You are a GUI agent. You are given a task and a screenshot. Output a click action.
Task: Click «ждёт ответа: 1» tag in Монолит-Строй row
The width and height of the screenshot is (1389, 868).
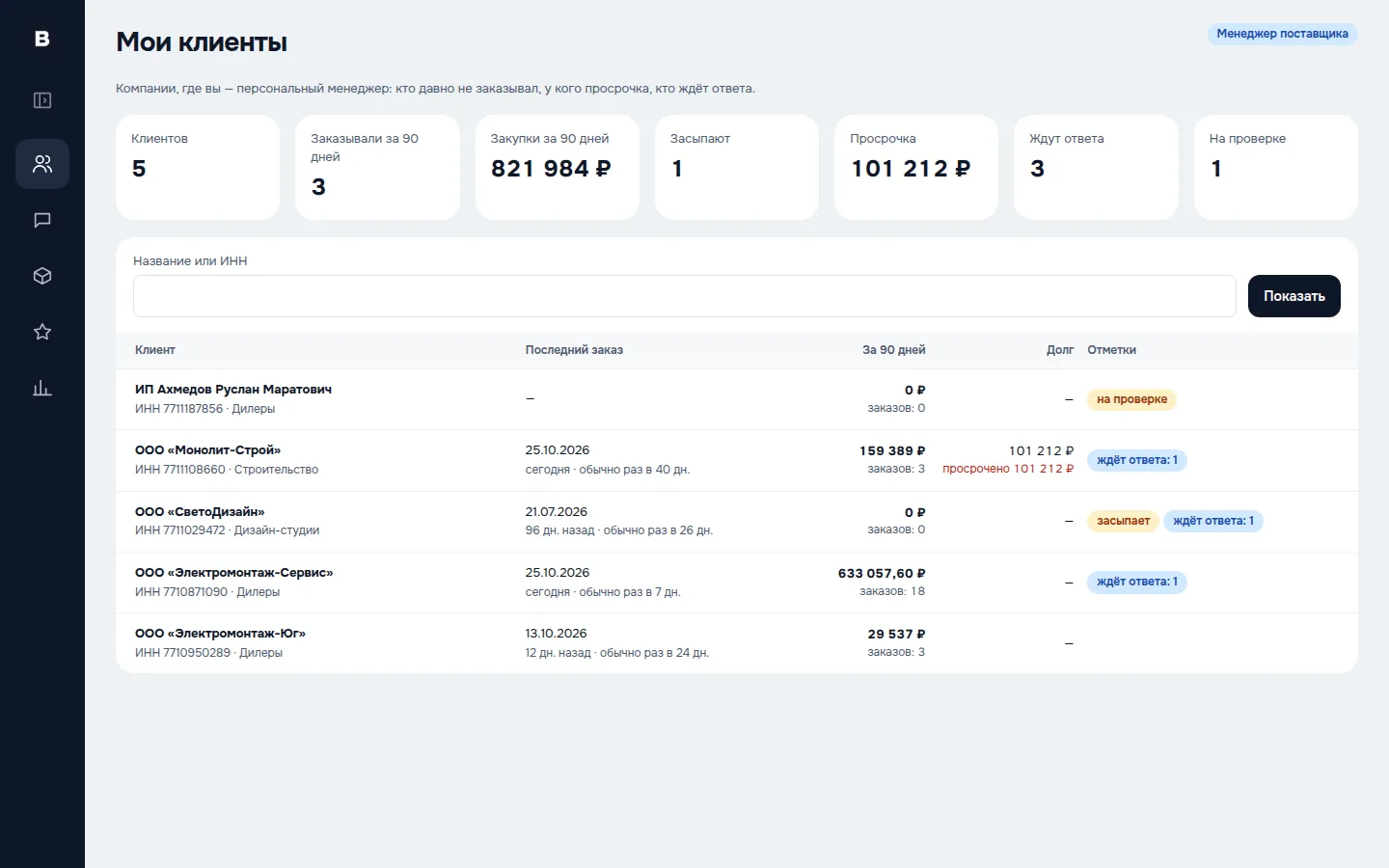click(1137, 460)
